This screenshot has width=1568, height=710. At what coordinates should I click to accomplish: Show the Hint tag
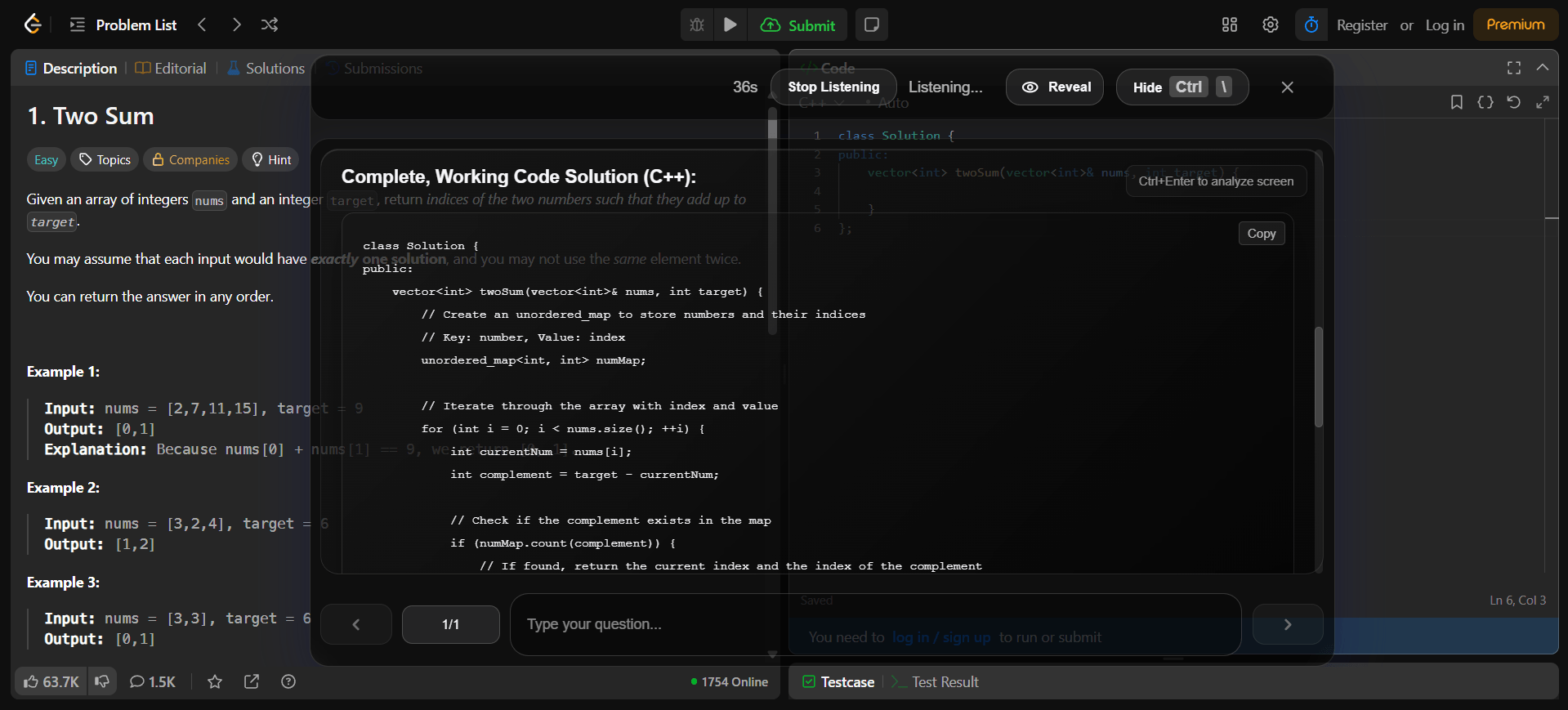(x=271, y=160)
